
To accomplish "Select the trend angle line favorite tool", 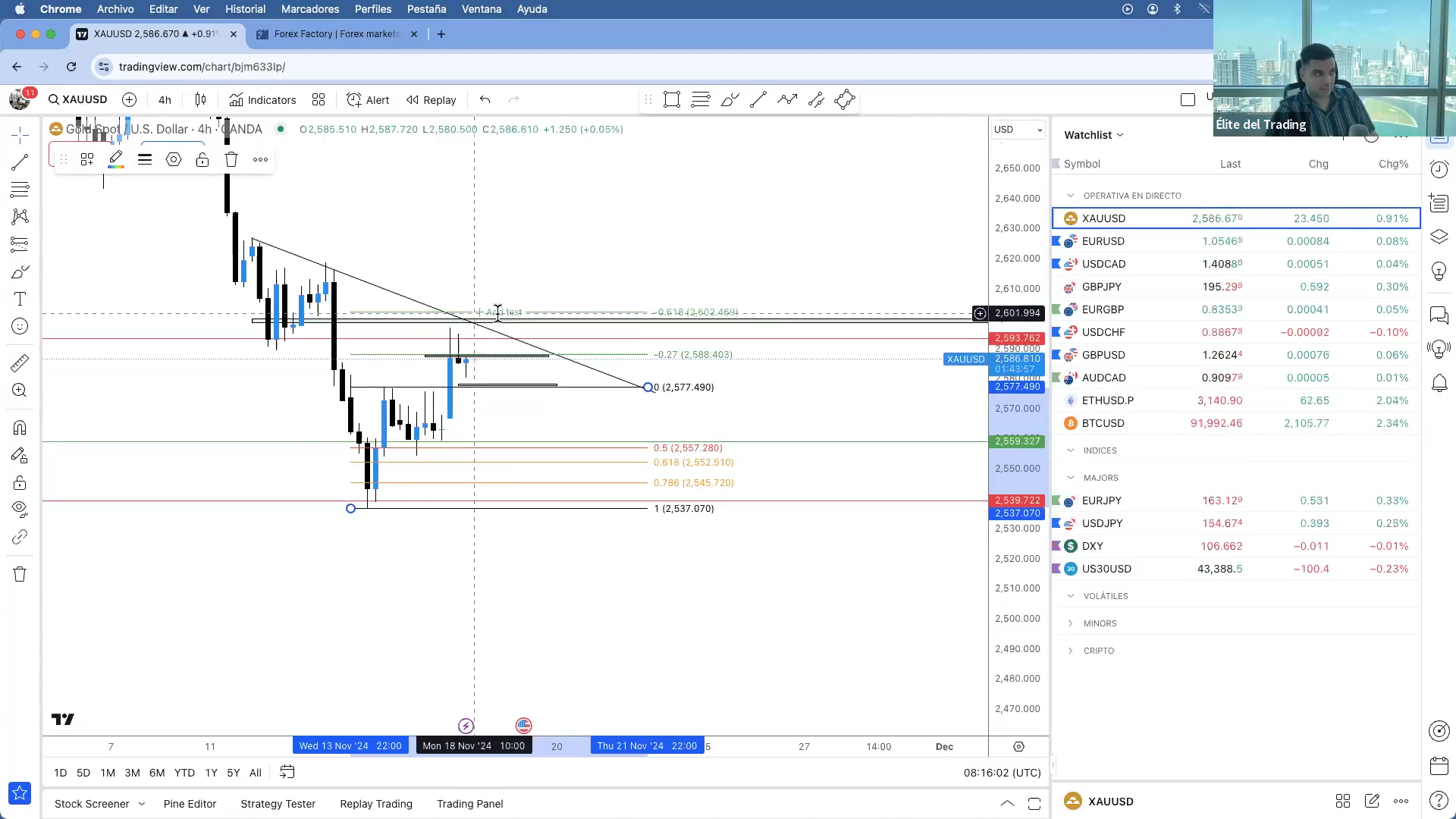I will pos(758,99).
